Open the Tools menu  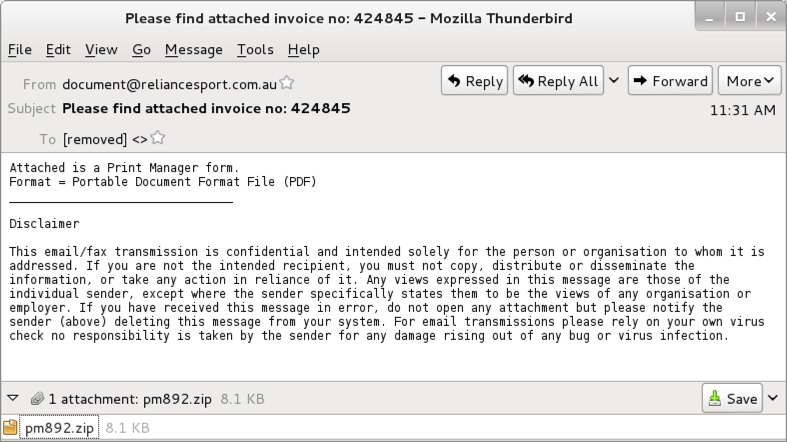[255, 49]
